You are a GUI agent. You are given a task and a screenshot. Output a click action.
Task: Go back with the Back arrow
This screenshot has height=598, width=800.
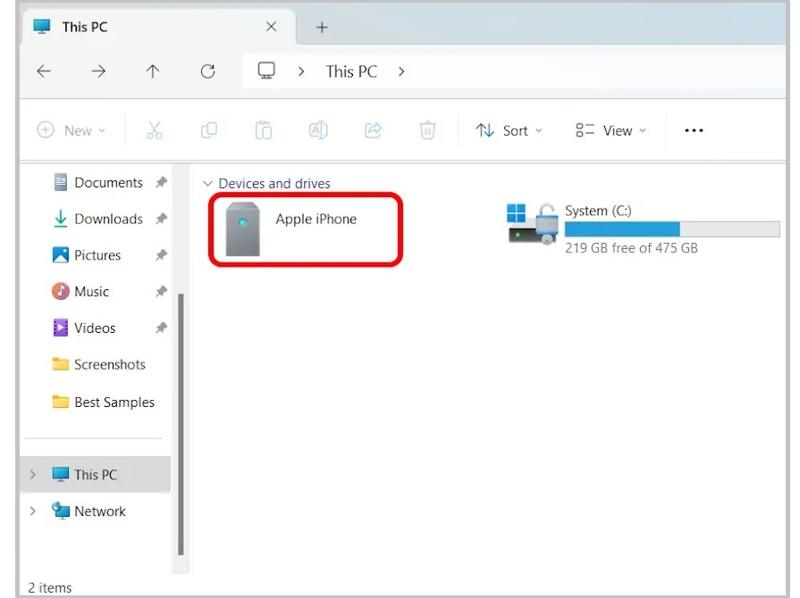tap(44, 71)
